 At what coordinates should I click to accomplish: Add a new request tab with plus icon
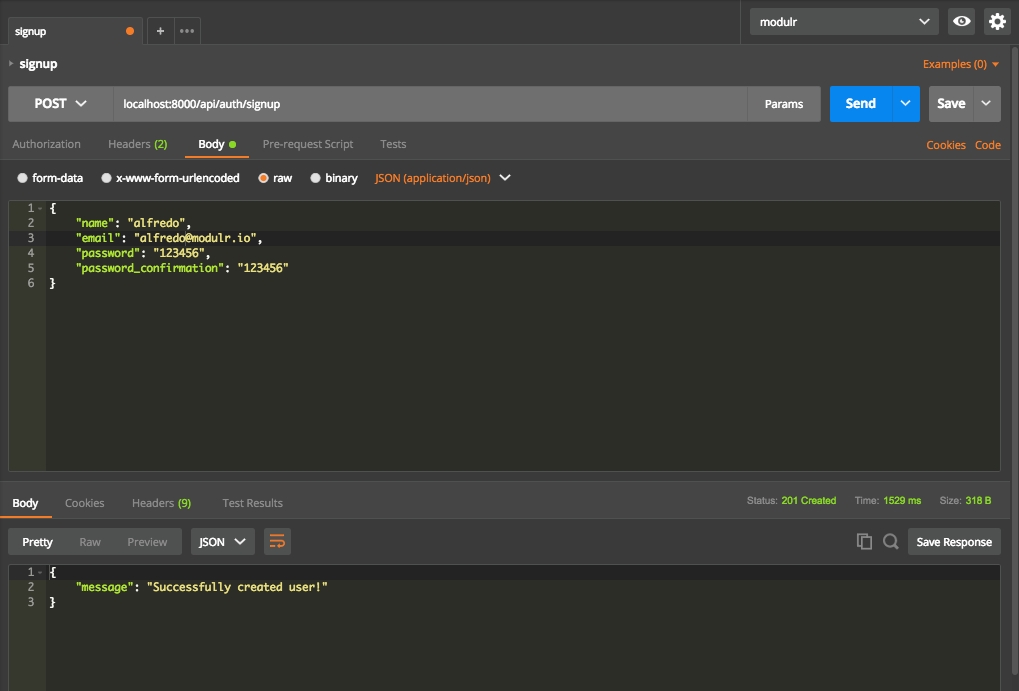160,31
